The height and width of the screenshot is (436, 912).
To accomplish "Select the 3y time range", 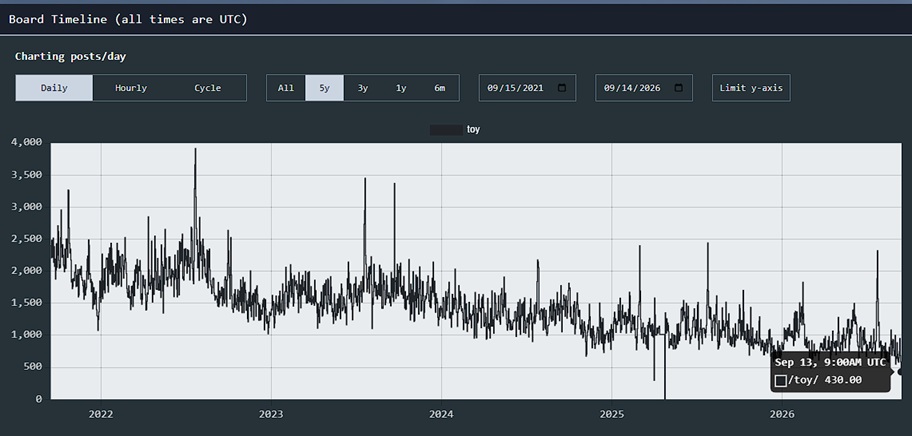I will click(363, 88).
